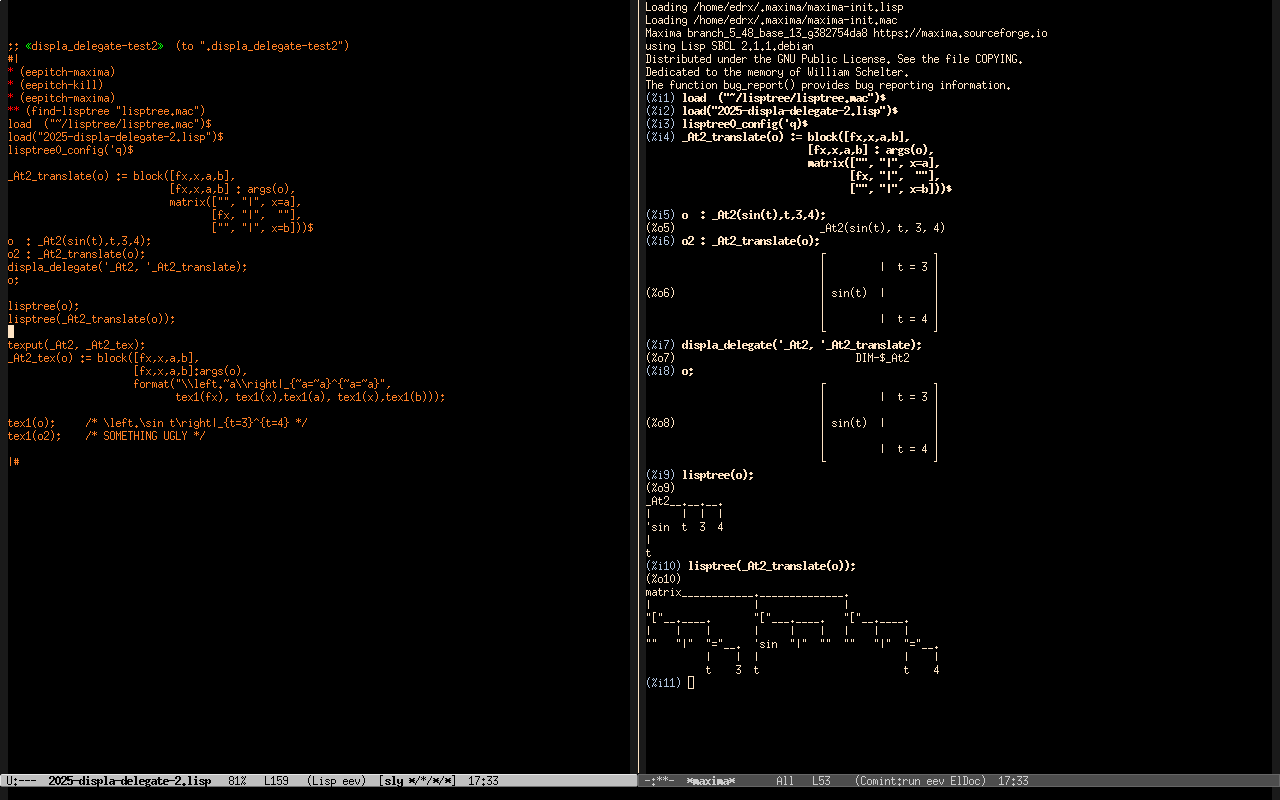
Task: Click the 81% position indicator in mode line
Action: (237, 781)
